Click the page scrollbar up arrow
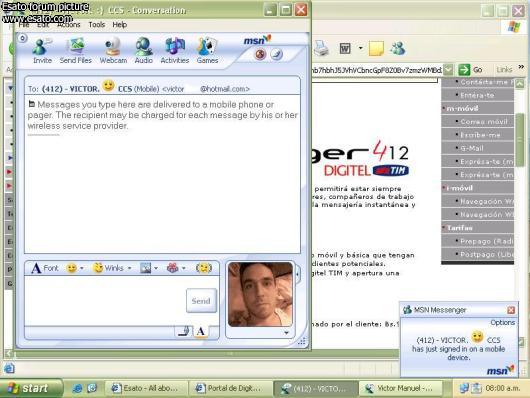 coord(520,83)
